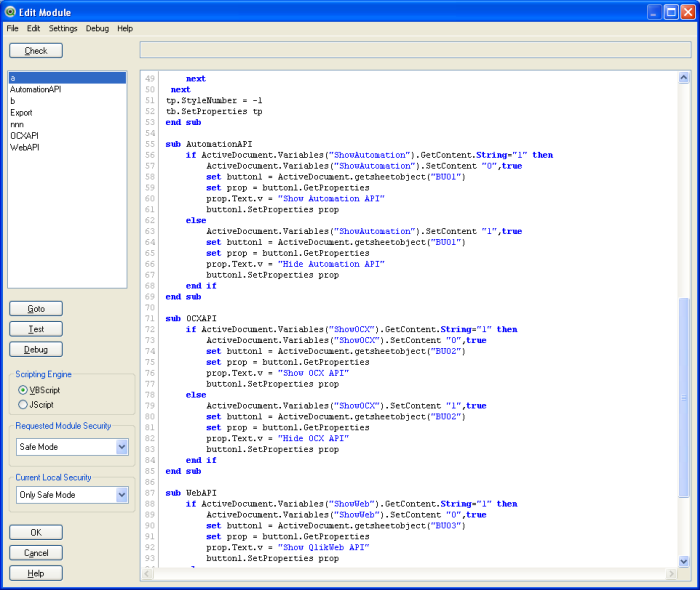This screenshot has width=700, height=590.
Task: Click the Goto button
Action: coord(36,309)
